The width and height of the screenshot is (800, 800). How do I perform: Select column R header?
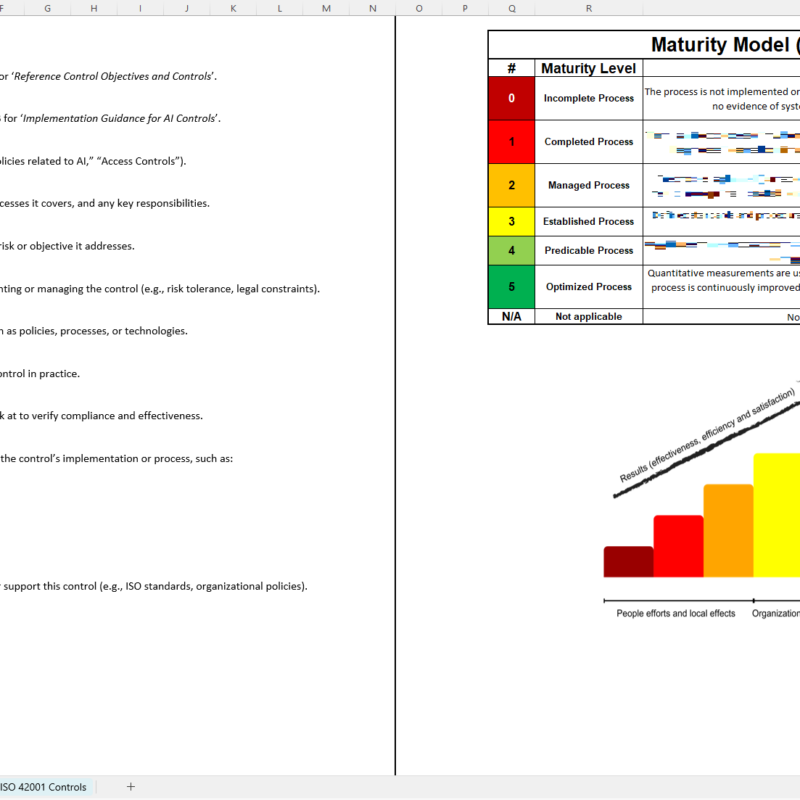point(588,8)
